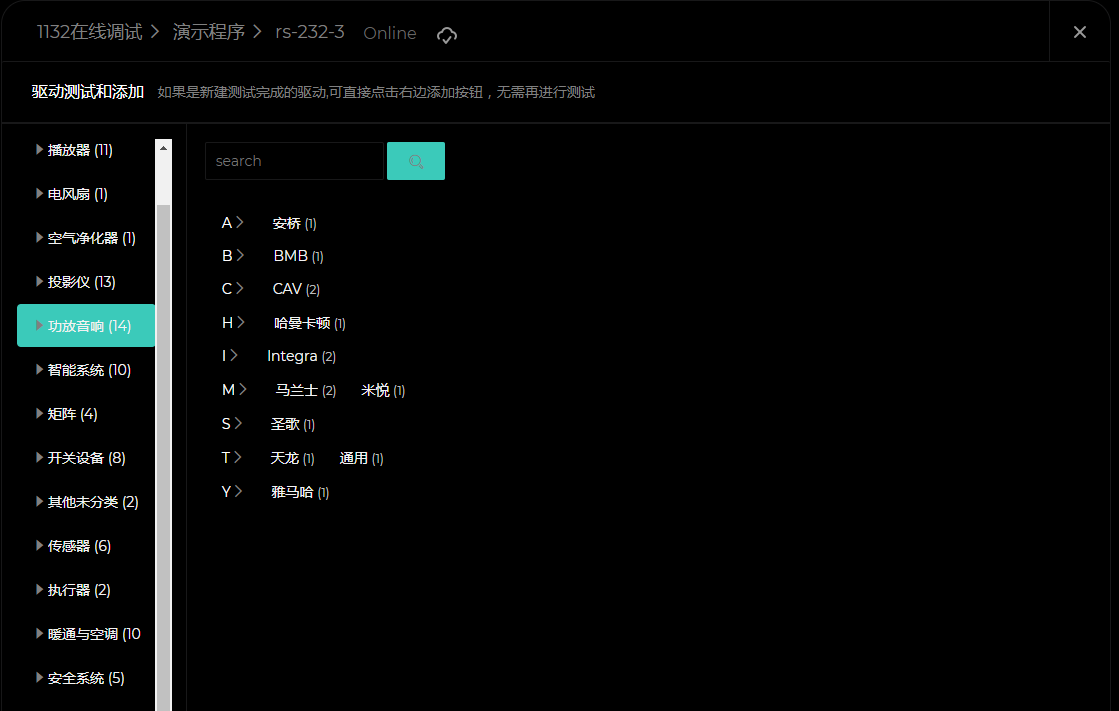Viewport: 1119px width, 711px height.
Task: Select the BMB (1) brand
Action: pyautogui.click(x=298, y=256)
